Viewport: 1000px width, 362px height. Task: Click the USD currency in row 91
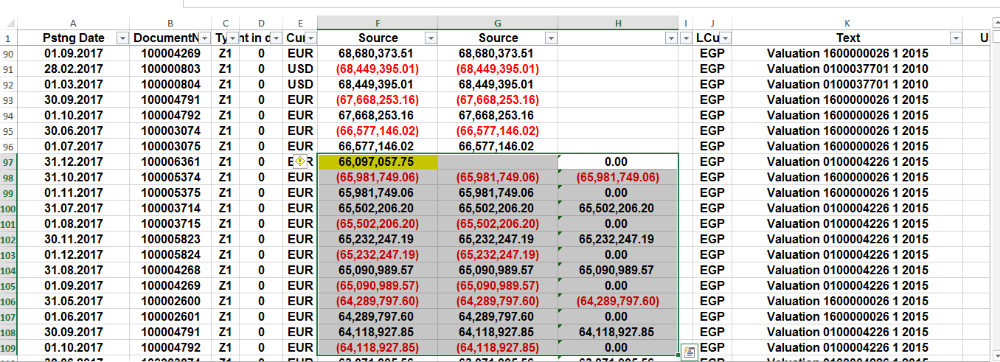tap(300, 69)
